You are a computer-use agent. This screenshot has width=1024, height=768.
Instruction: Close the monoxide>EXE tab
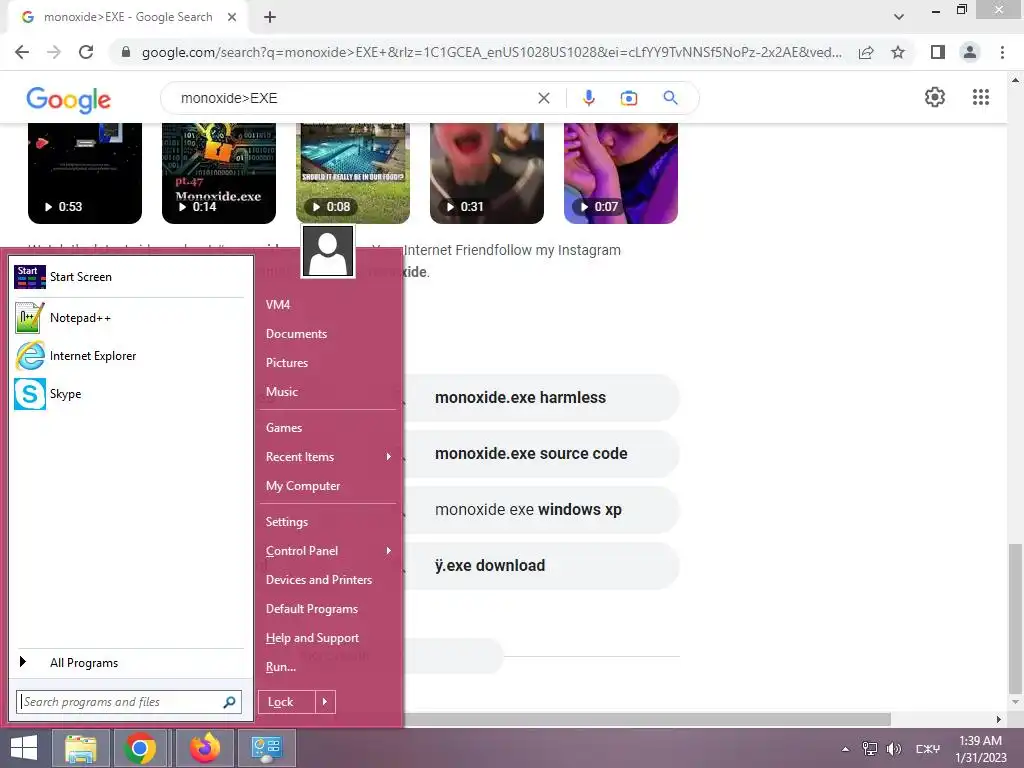[x=232, y=17]
